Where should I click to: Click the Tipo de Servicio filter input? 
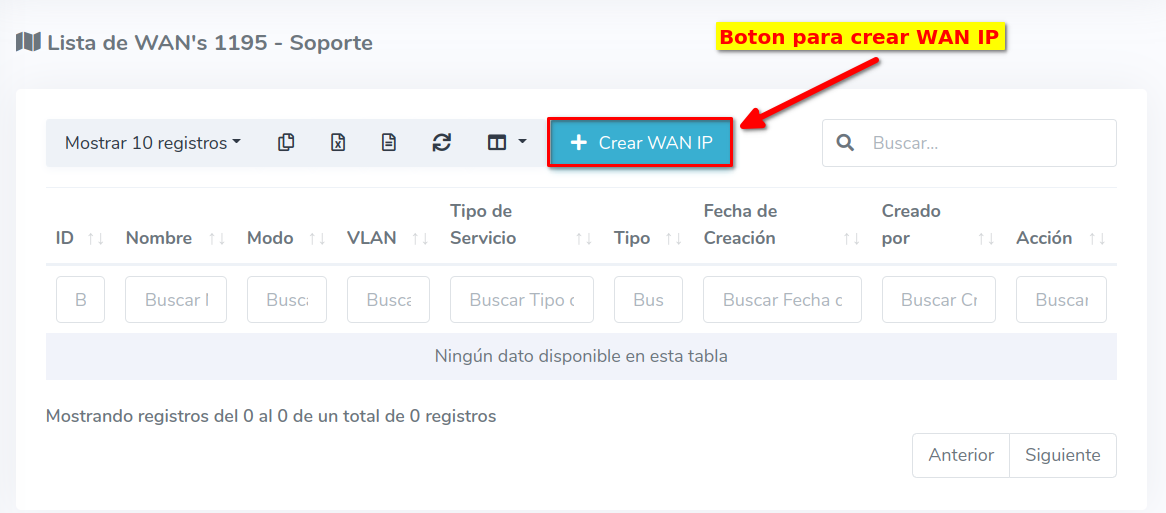[x=521, y=300]
